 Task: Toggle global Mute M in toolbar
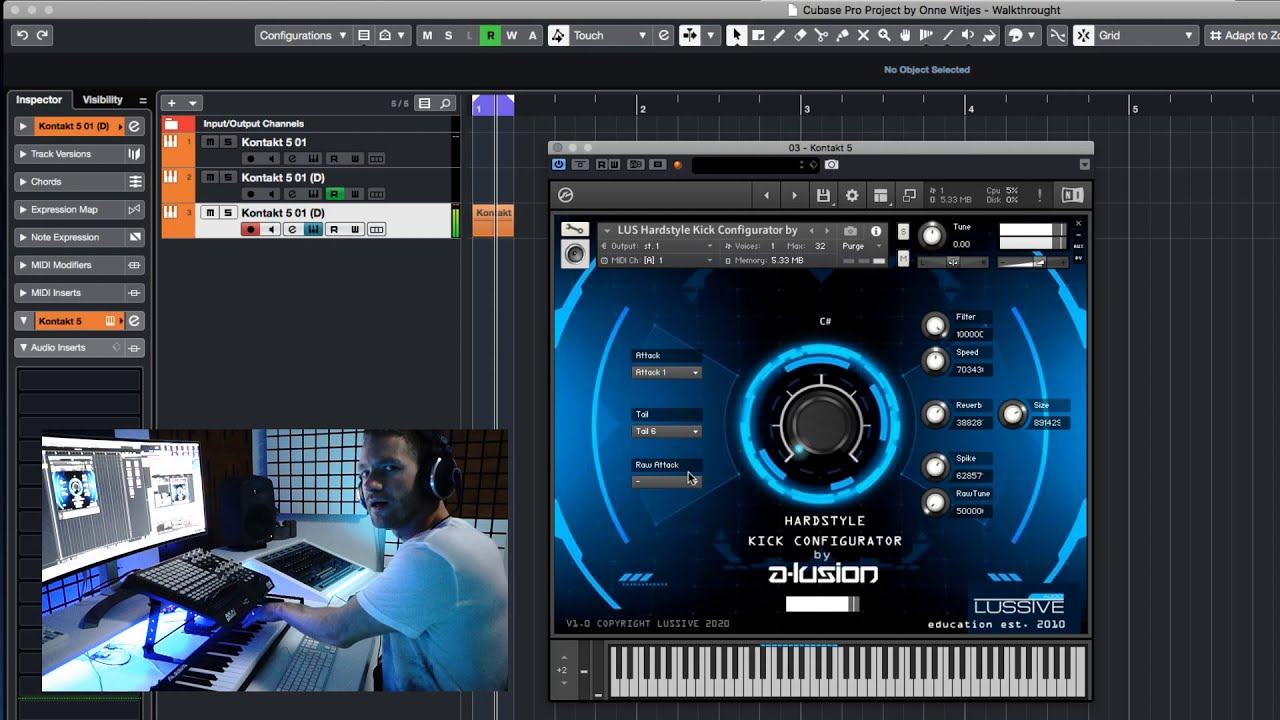(x=427, y=35)
